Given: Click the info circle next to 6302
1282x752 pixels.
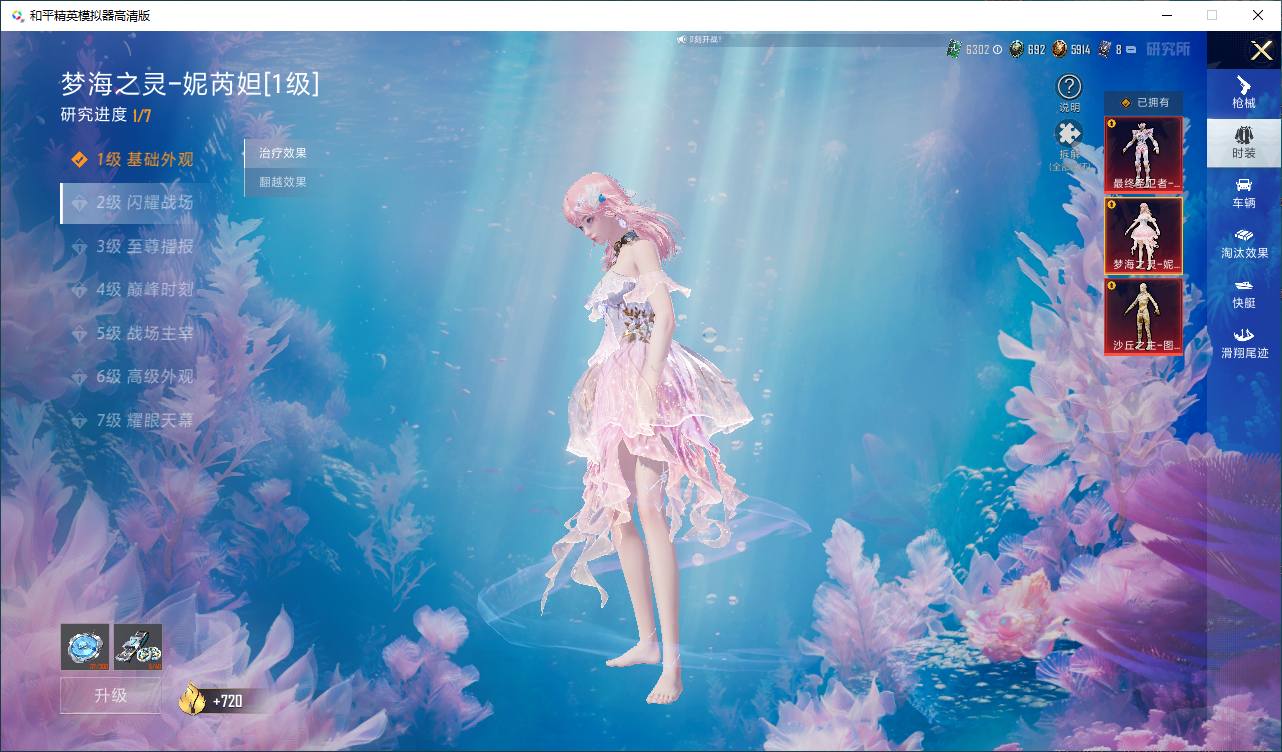Looking at the screenshot, I should (997, 49).
